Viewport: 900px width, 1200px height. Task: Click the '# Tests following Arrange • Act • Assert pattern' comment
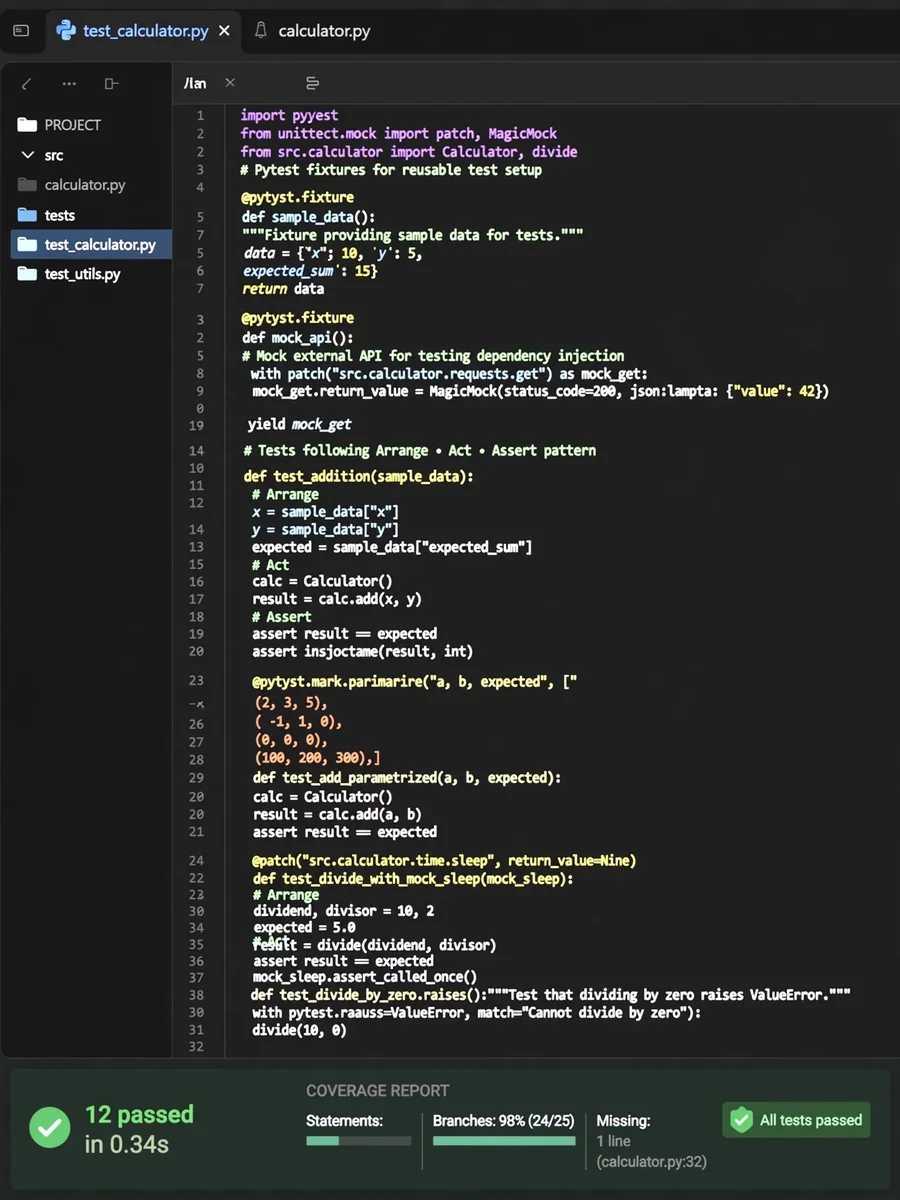click(420, 451)
